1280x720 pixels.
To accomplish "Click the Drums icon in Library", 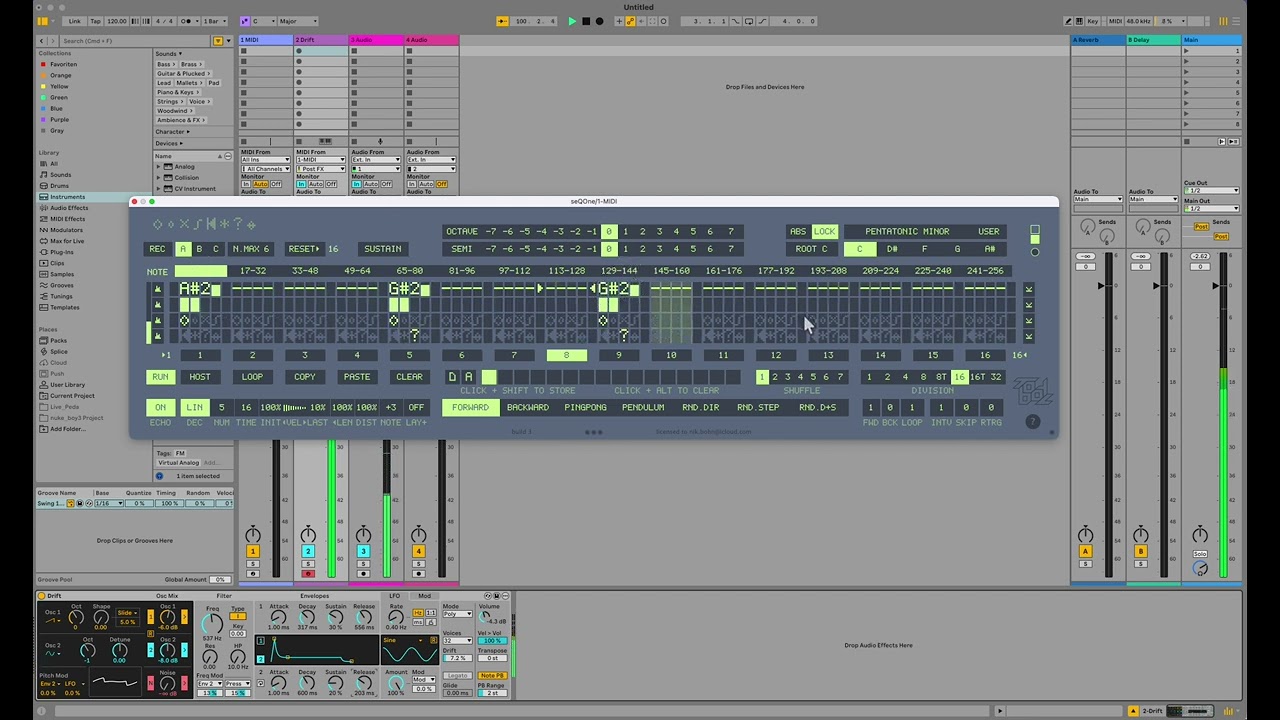I will (x=43, y=186).
